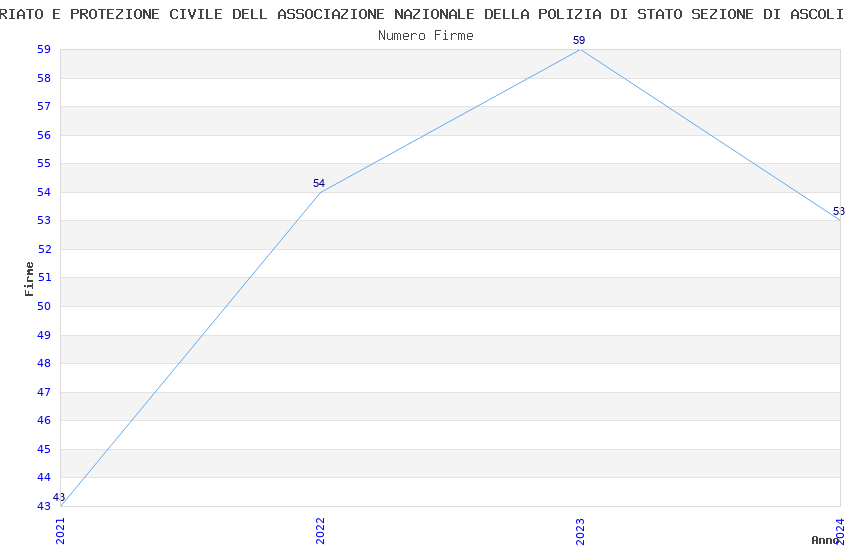Viewport: 850px width, 550px height.
Task: Click the 2023 year axis label
Action: pos(580,530)
